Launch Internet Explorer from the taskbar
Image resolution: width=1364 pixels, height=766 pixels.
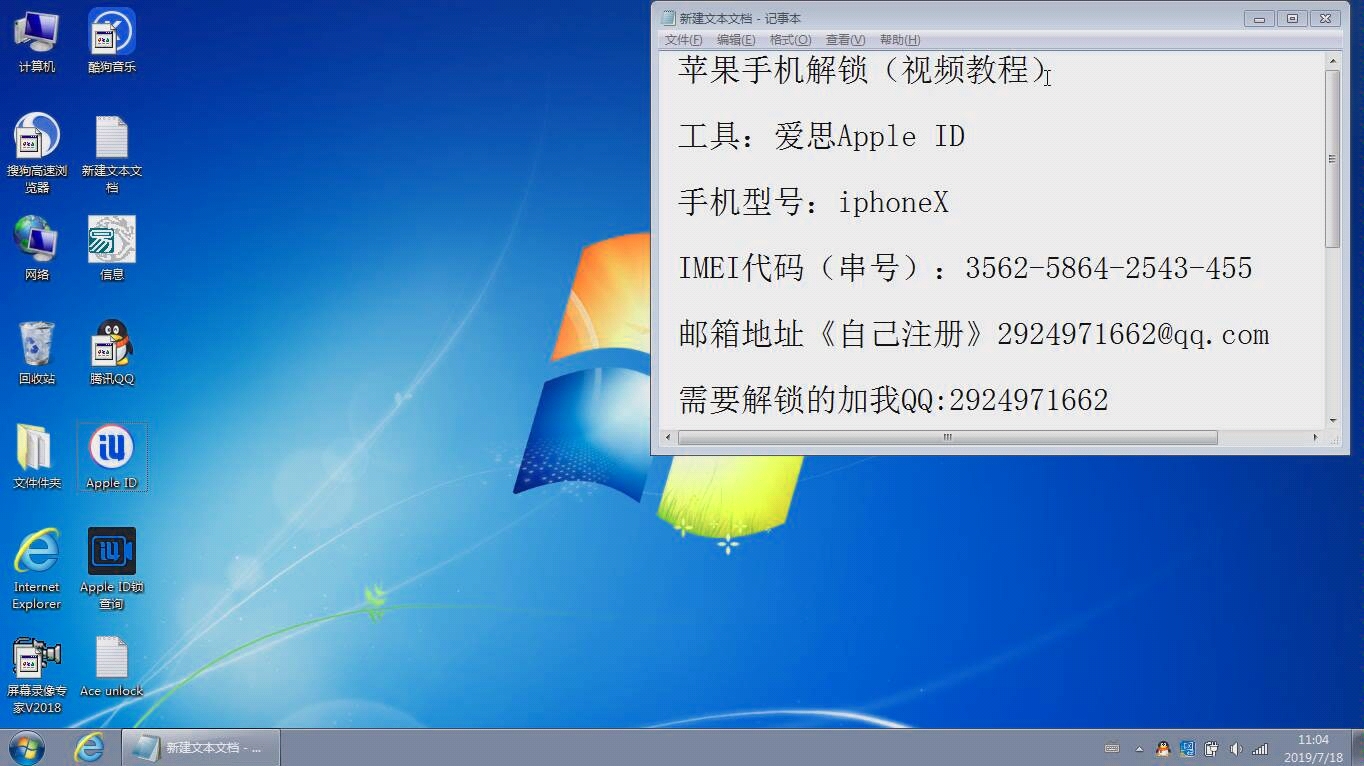tap(90, 747)
